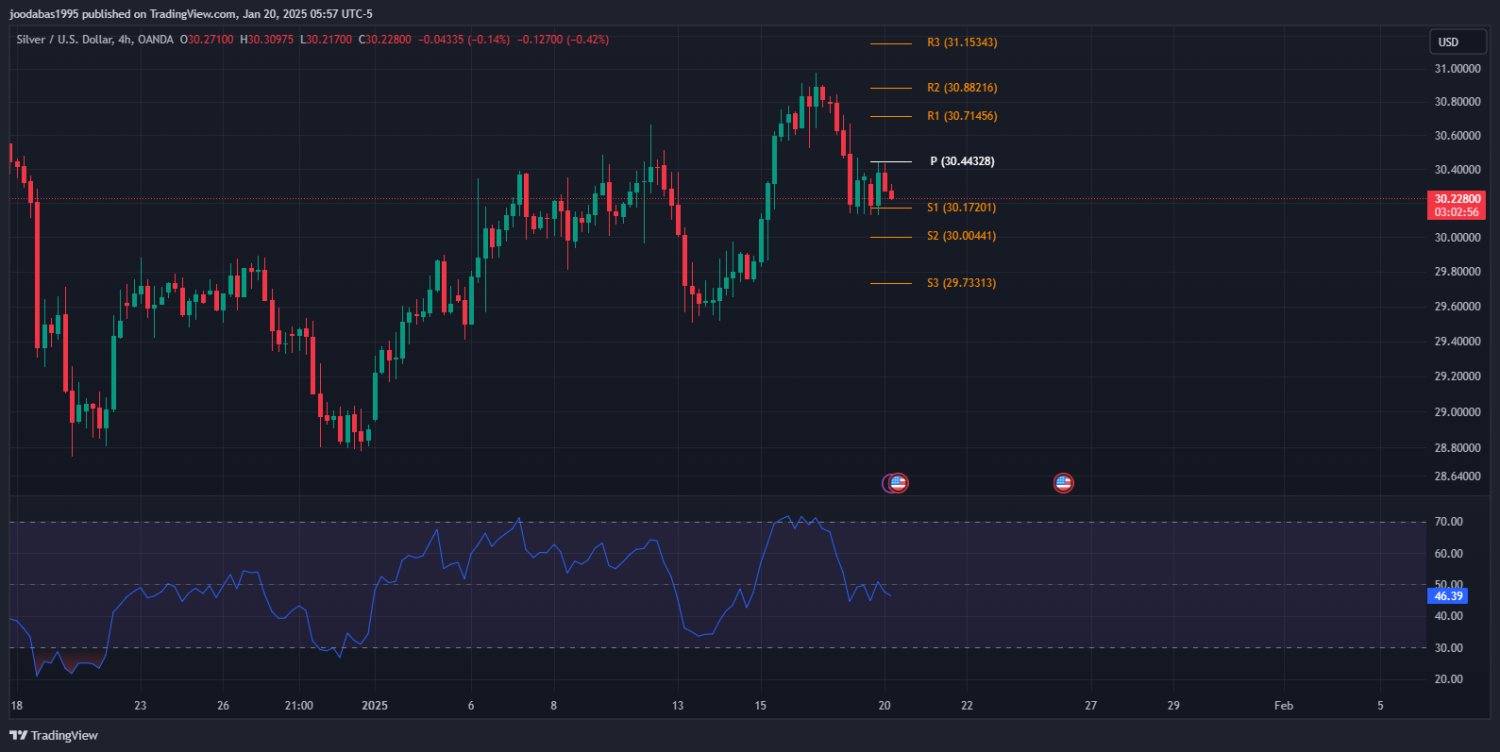Image resolution: width=1500 pixels, height=752 pixels.
Task: Select the R3 (31.15343) pivot label
Action: [961, 43]
